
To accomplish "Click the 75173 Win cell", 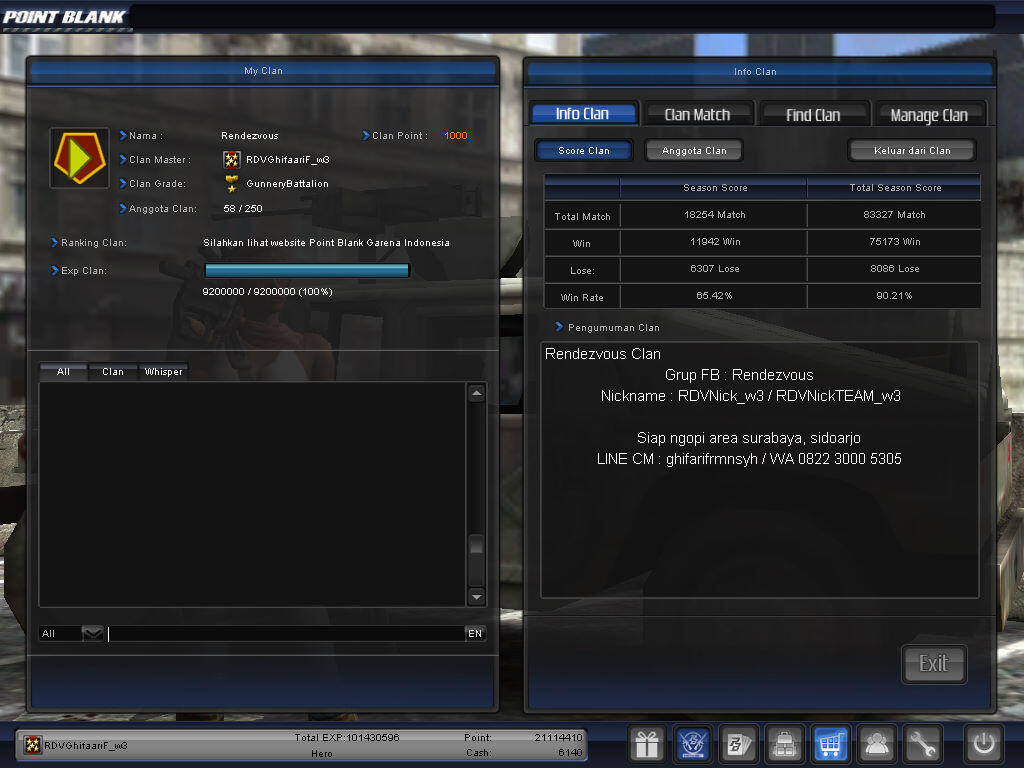I will click(894, 242).
